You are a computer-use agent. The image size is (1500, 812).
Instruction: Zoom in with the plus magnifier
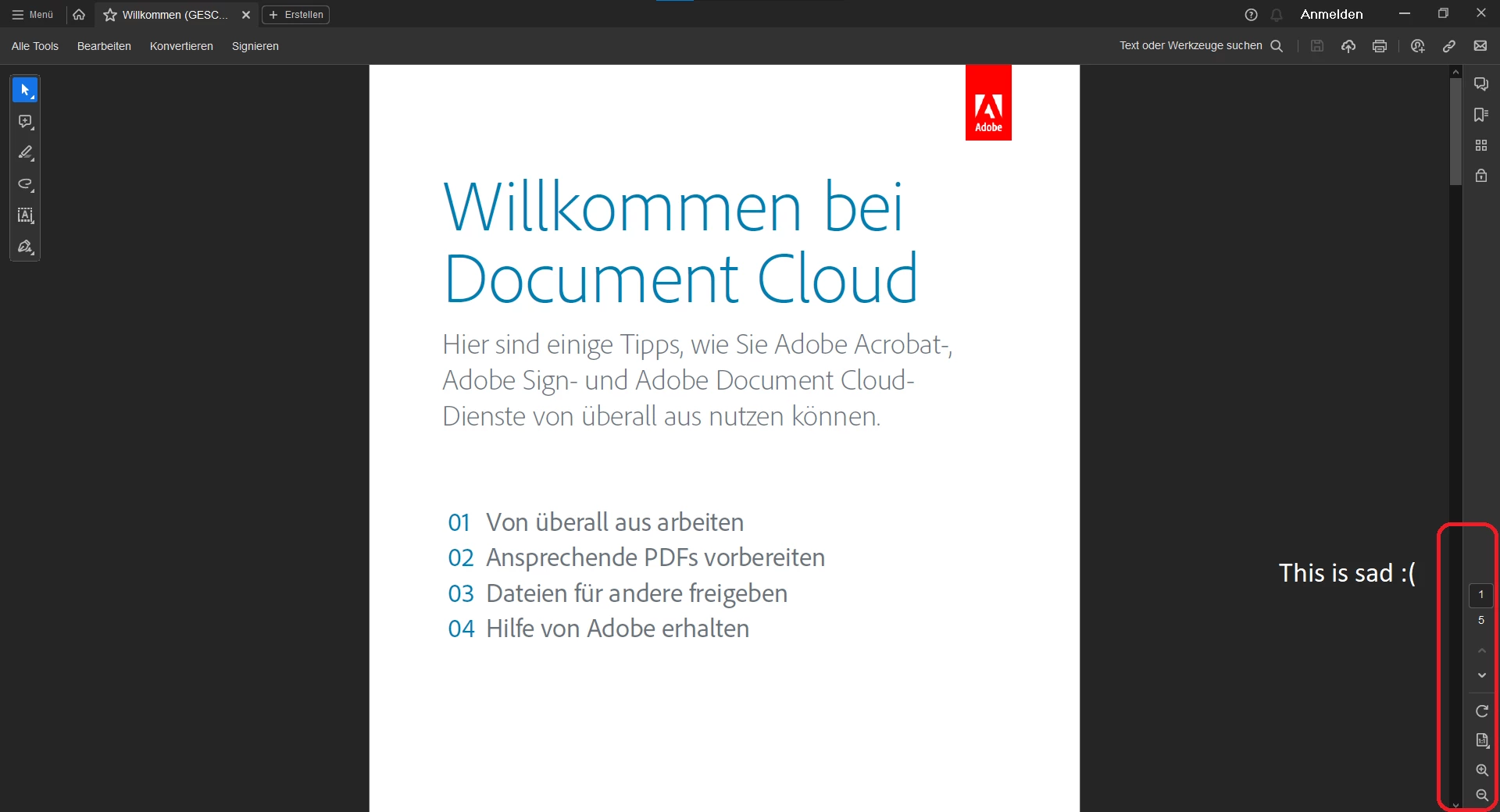pos(1482,770)
